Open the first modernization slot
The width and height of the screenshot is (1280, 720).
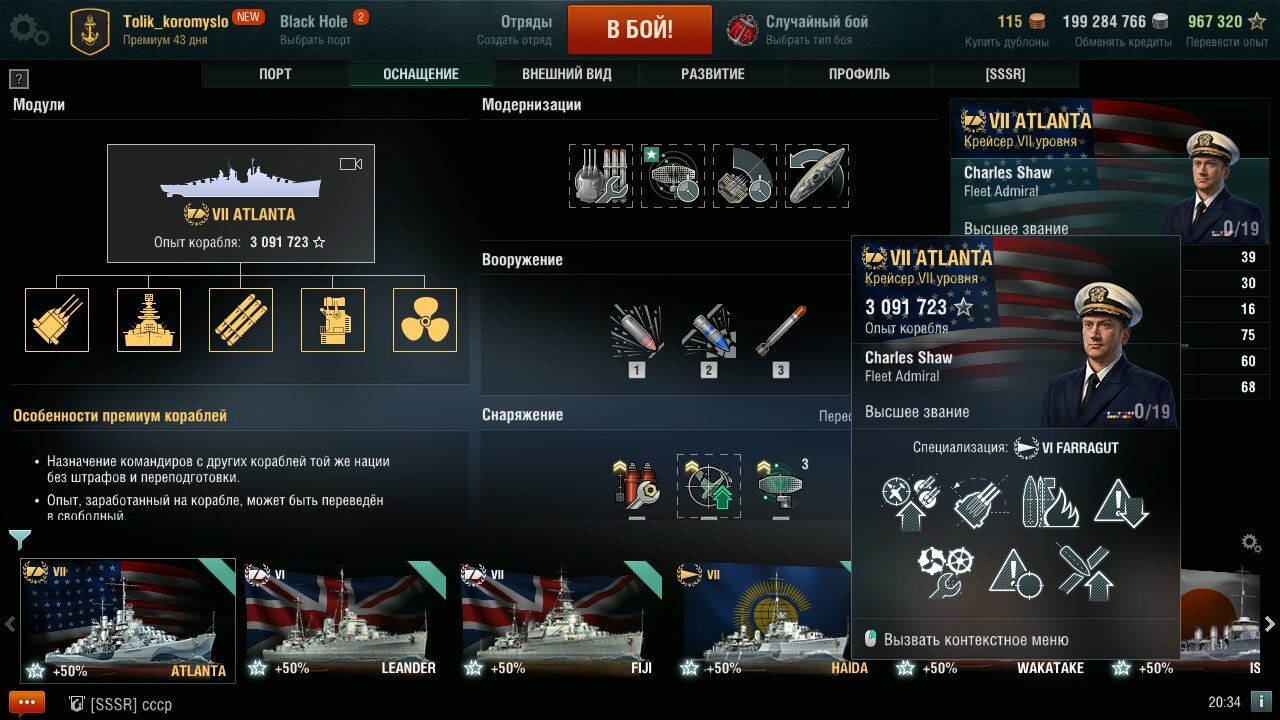pos(601,176)
